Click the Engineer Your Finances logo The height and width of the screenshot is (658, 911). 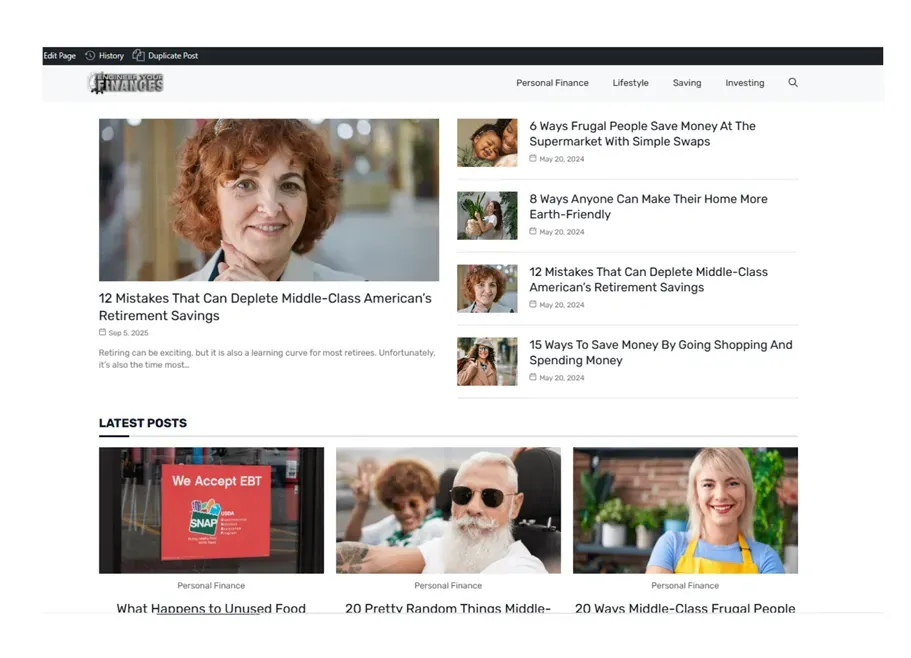[x=125, y=83]
